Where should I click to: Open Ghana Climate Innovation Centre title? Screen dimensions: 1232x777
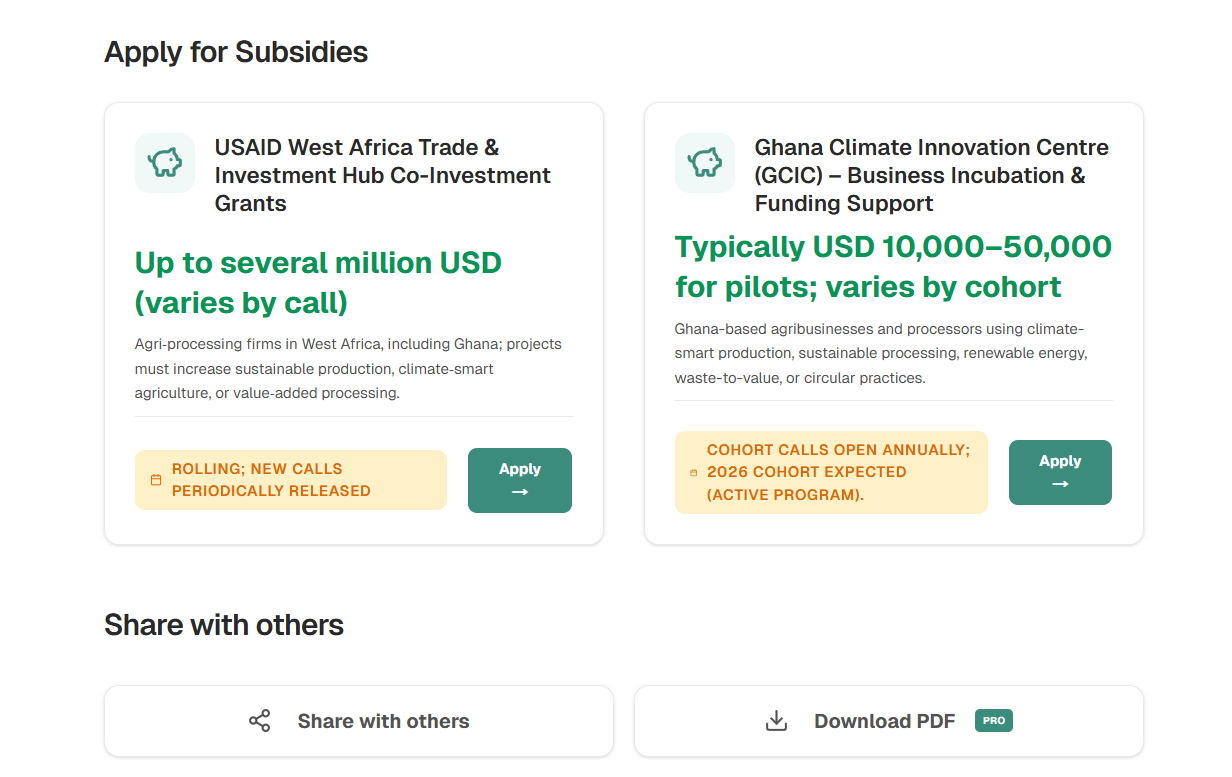pyautogui.click(x=931, y=175)
